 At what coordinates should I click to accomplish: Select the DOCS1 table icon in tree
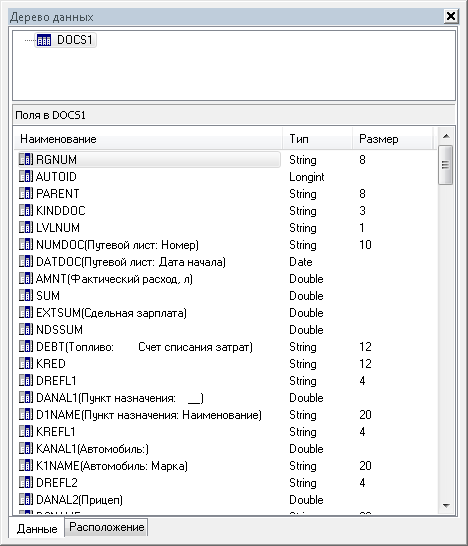point(44,40)
